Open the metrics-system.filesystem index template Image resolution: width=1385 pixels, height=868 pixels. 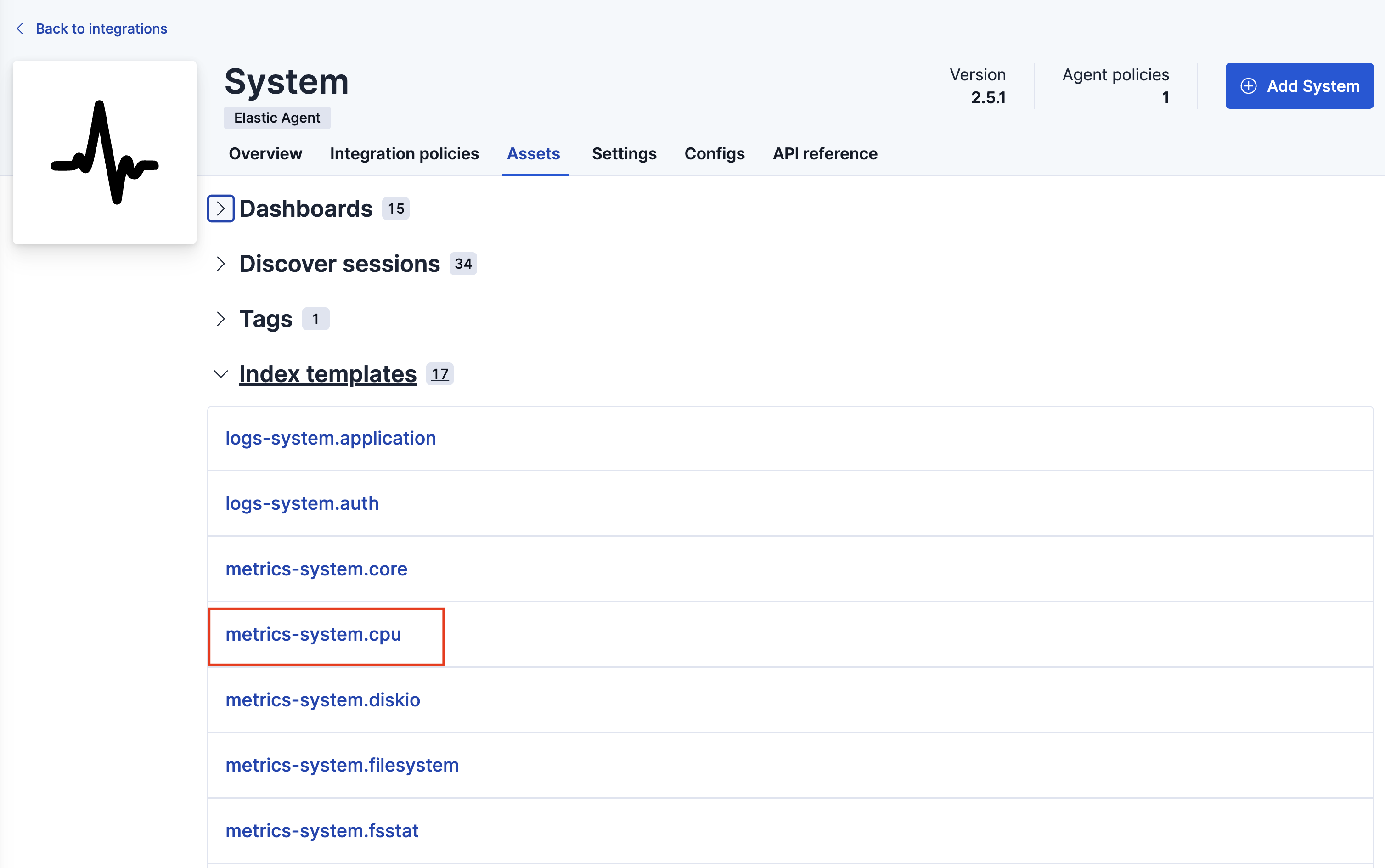pos(342,765)
